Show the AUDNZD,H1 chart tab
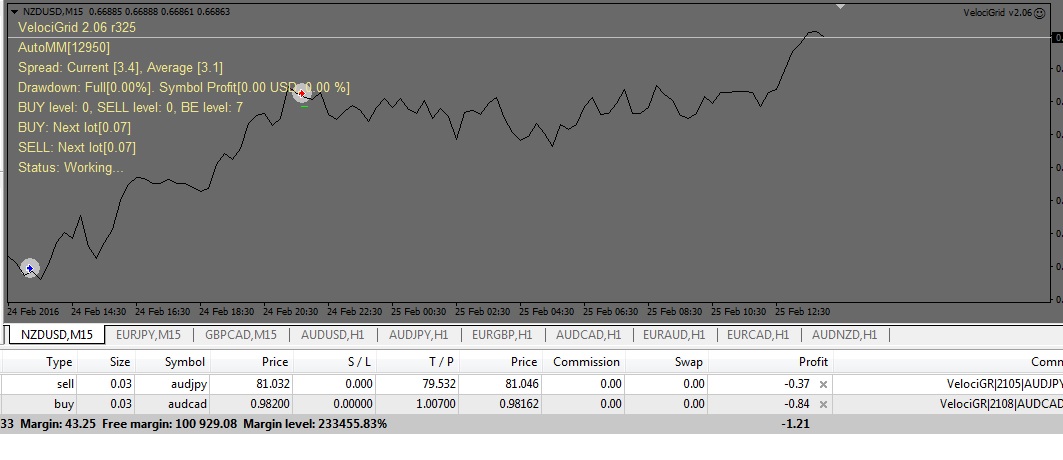Viewport: 1063px width, 460px height. tap(844, 335)
